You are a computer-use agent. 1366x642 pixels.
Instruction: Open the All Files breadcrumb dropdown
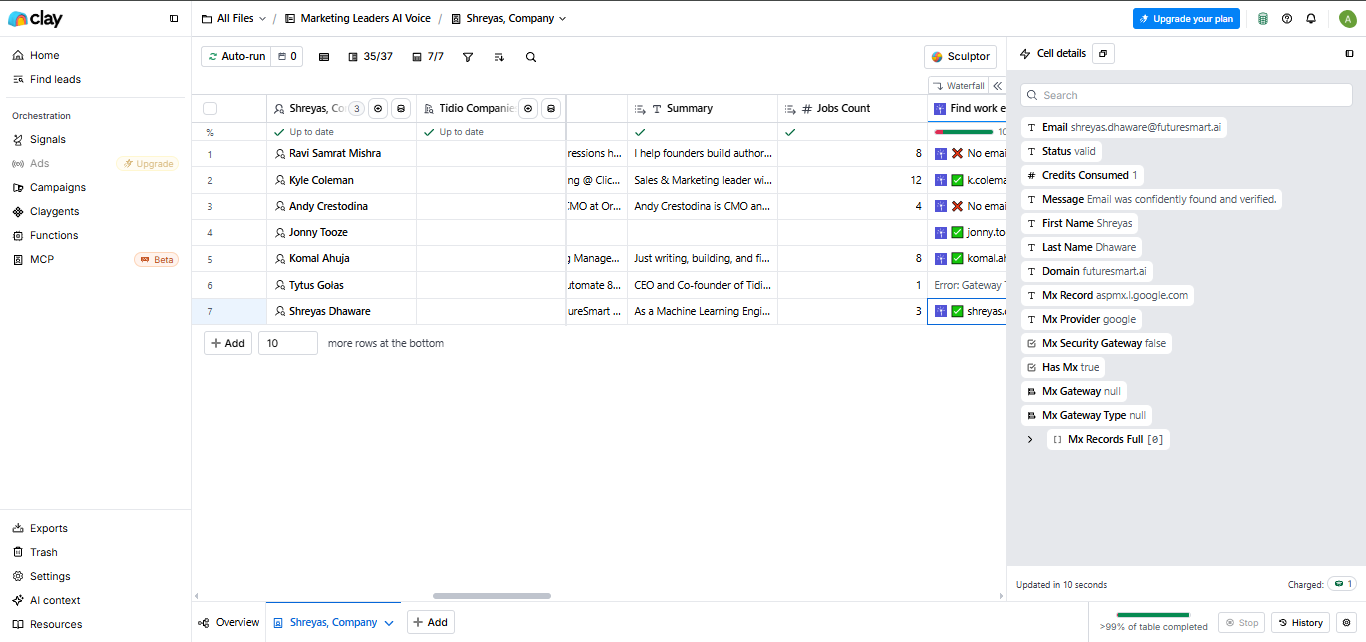[234, 18]
